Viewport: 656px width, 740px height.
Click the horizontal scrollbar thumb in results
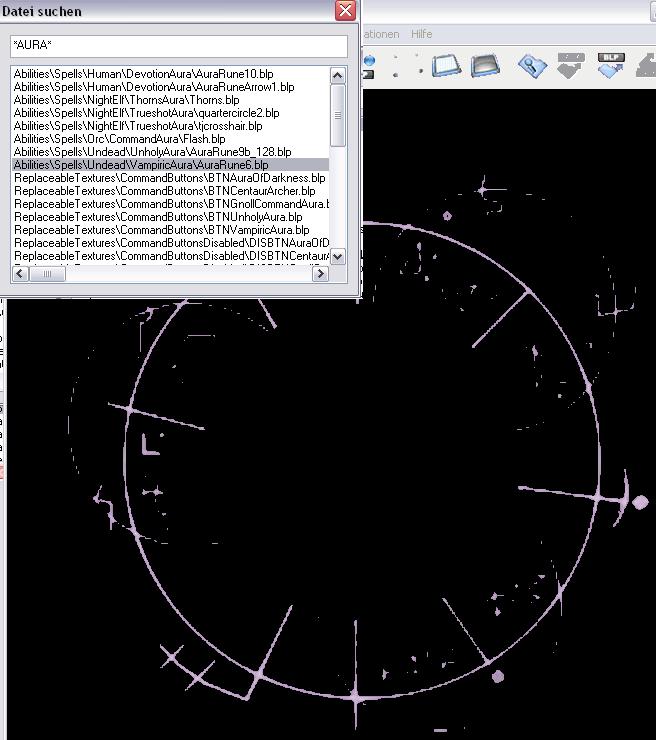pyautogui.click(x=47, y=274)
